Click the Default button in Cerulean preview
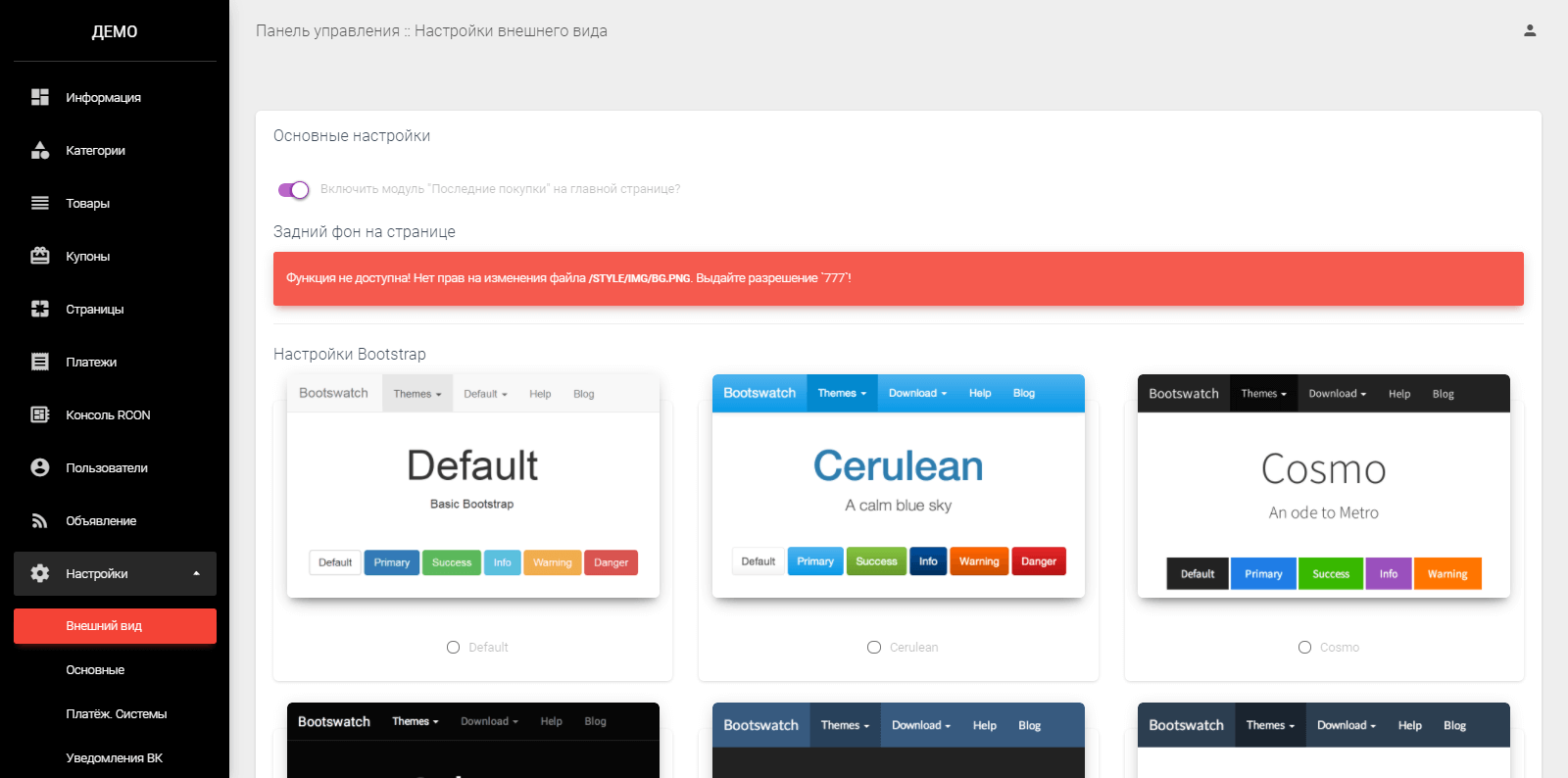Viewport: 1568px width, 778px height. (758, 561)
